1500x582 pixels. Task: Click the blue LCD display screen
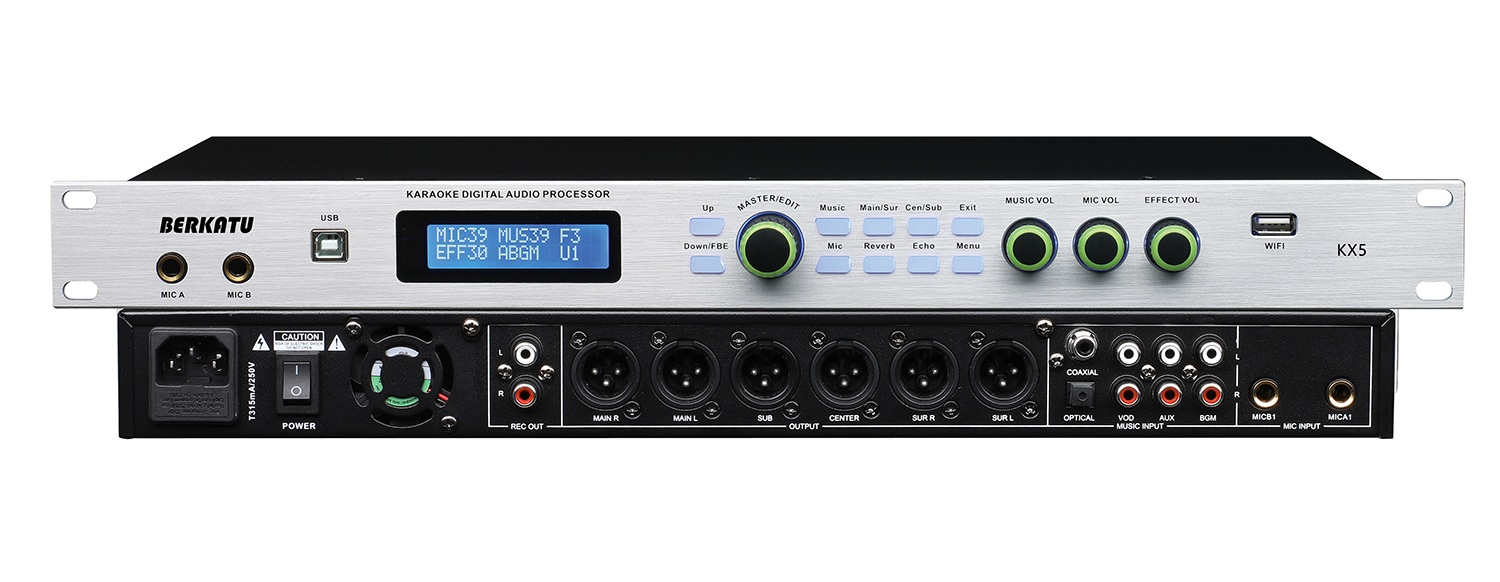click(x=508, y=246)
